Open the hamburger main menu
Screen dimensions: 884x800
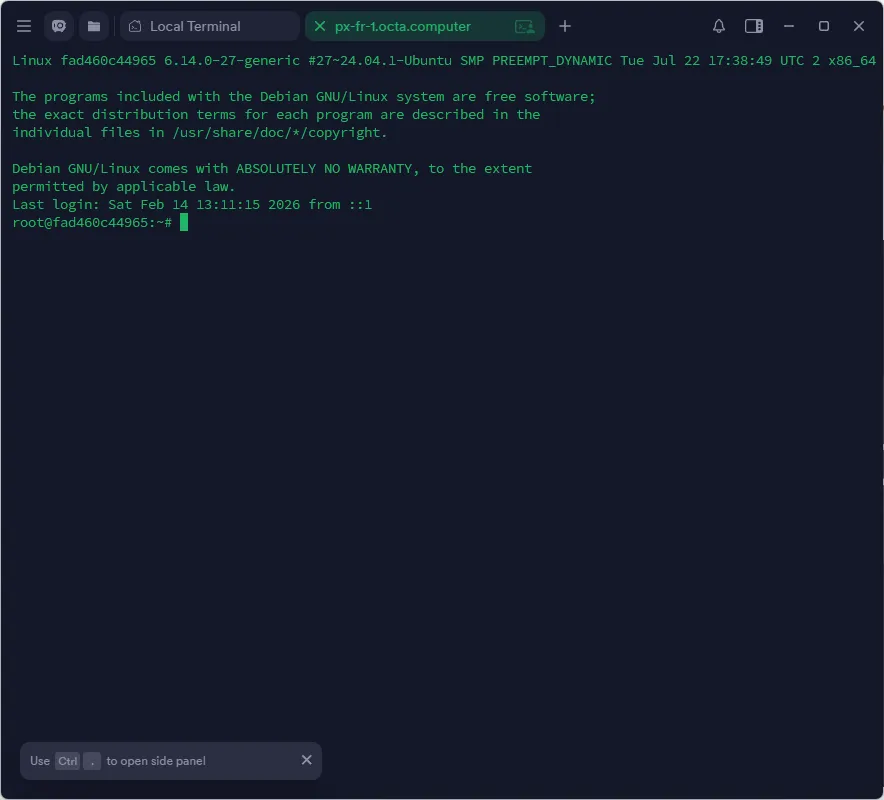(24, 26)
